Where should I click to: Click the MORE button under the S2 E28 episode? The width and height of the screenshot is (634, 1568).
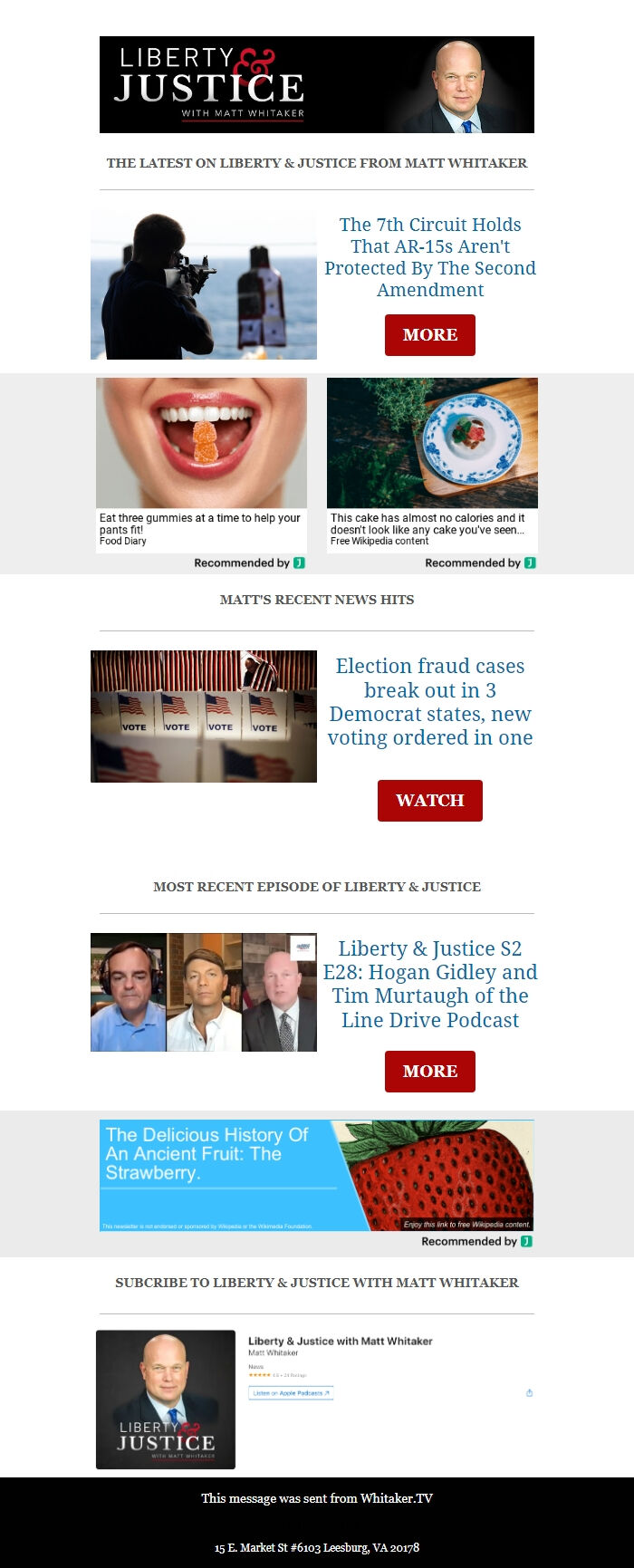point(430,1072)
